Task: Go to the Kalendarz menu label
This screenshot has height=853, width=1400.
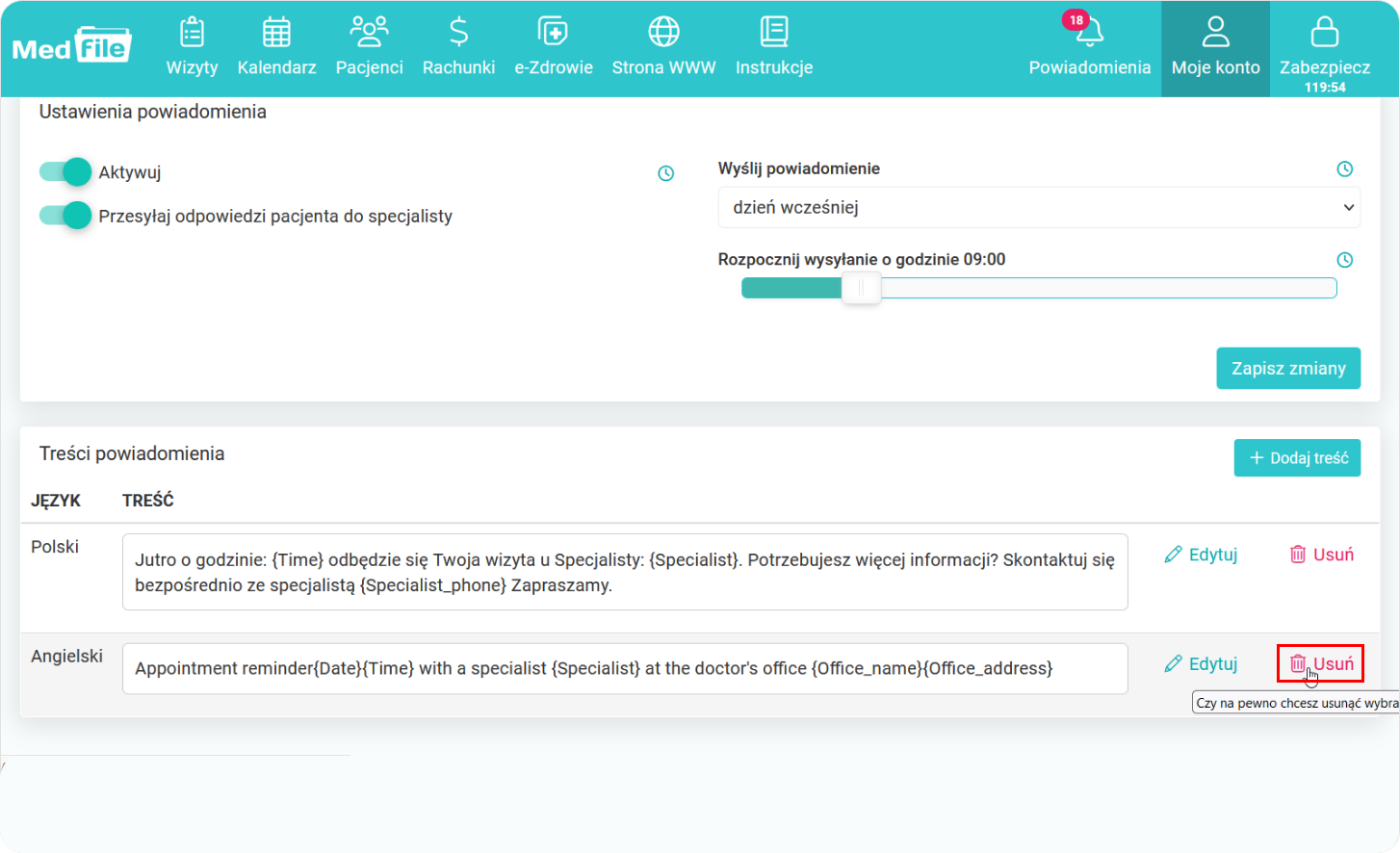Action: click(276, 67)
